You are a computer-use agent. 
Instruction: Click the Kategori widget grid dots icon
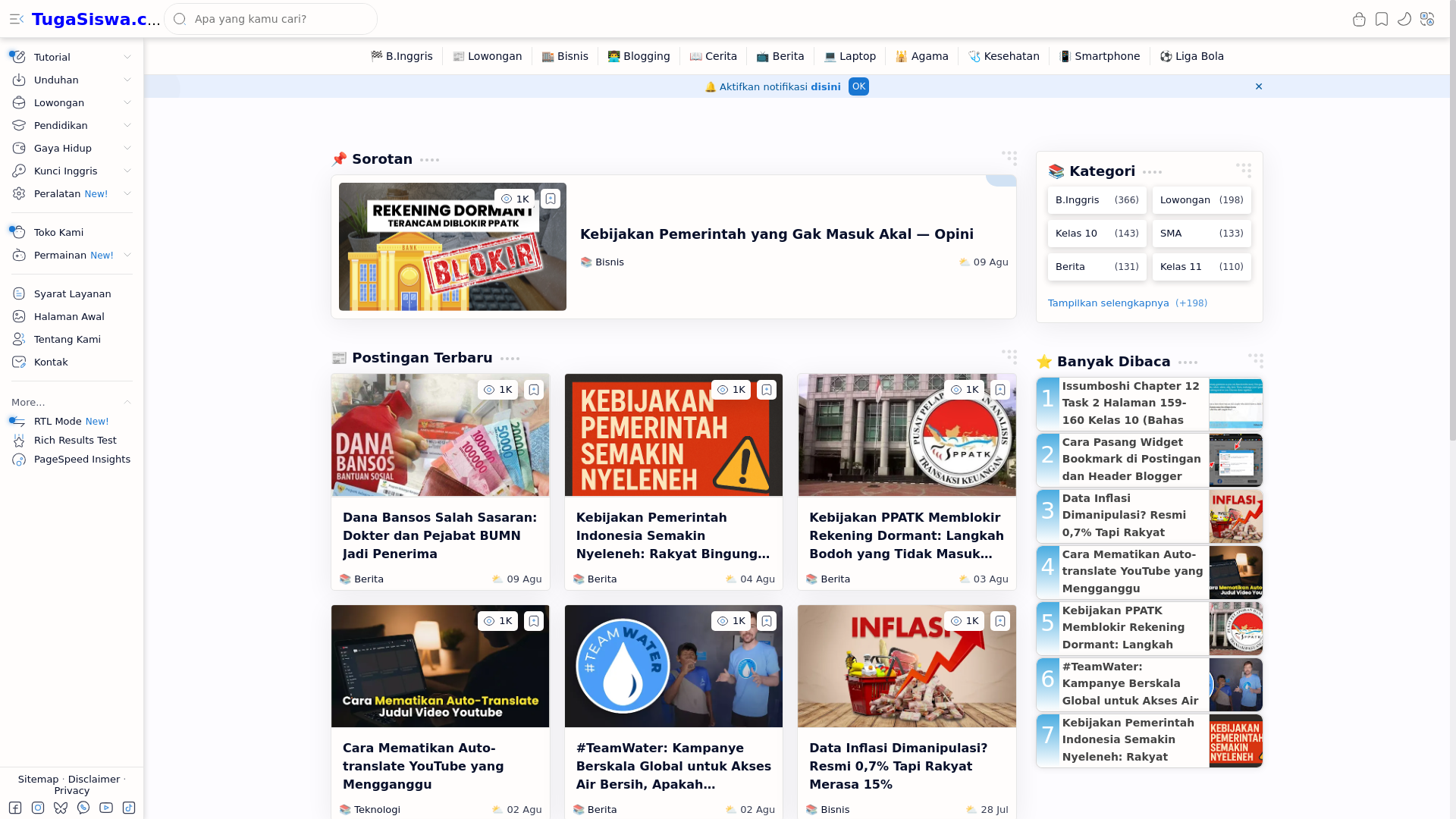(1244, 170)
